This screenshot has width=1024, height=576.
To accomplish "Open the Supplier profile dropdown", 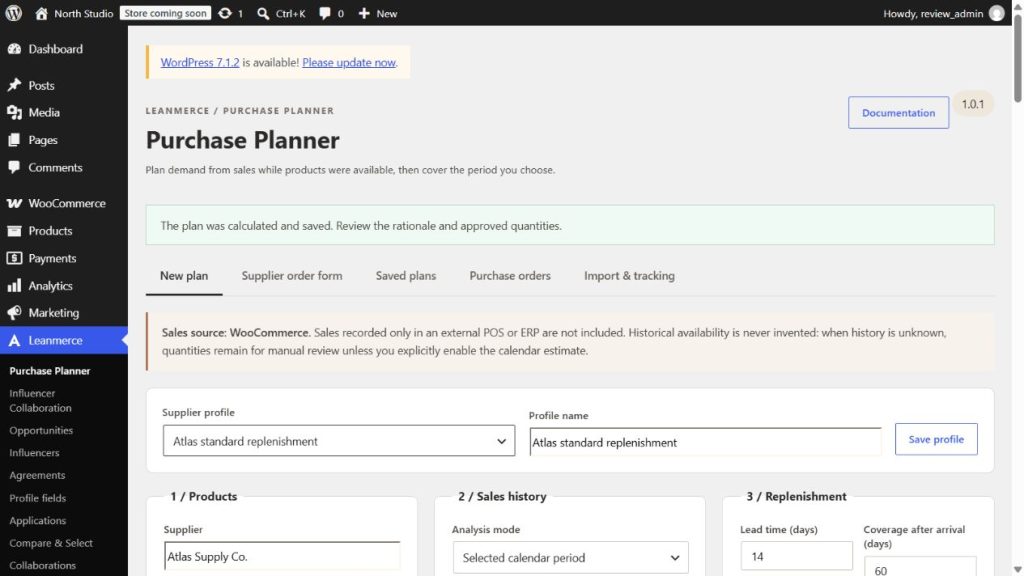I will tap(339, 441).
